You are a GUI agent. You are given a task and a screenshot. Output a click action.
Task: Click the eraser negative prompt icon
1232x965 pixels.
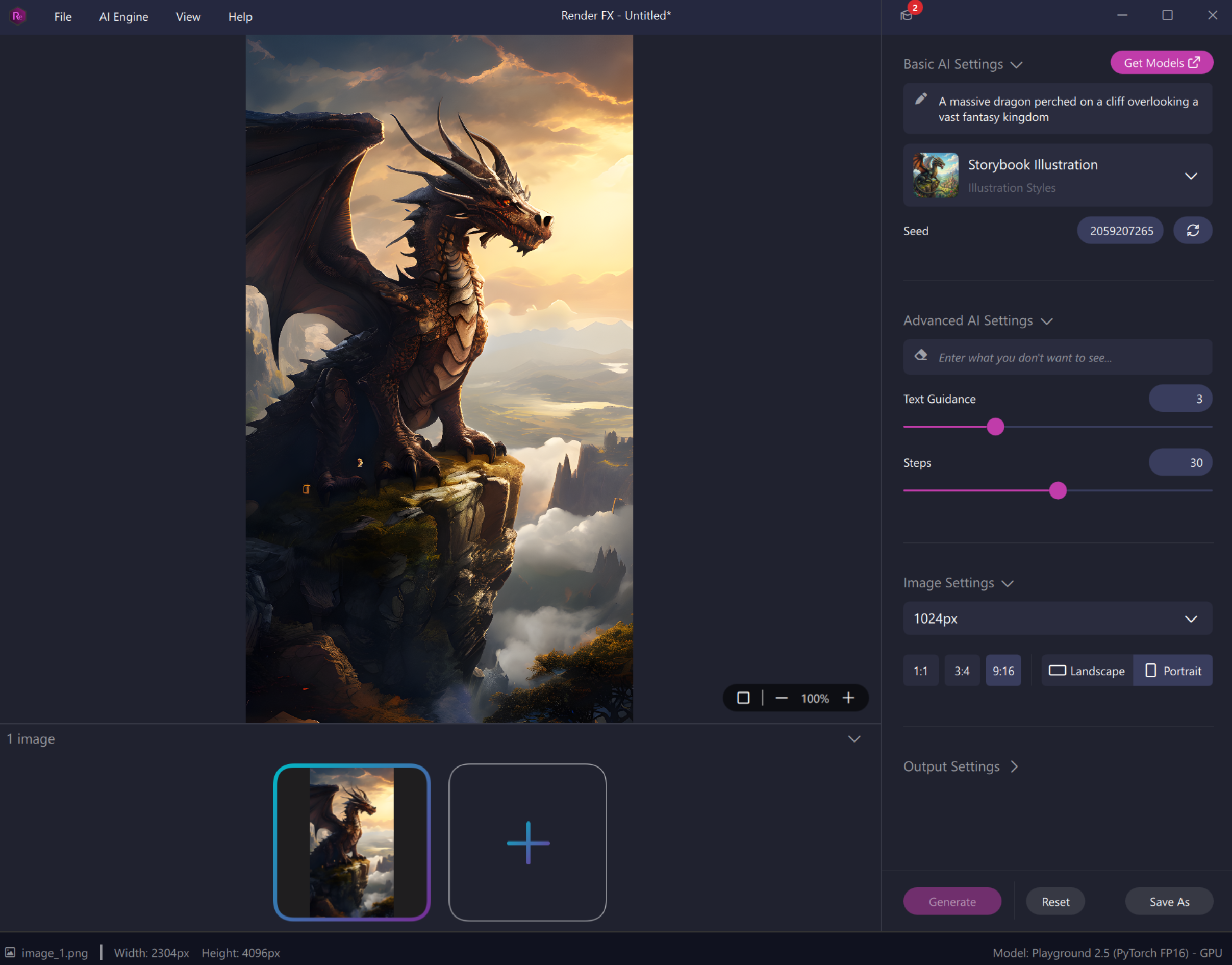[921, 355]
